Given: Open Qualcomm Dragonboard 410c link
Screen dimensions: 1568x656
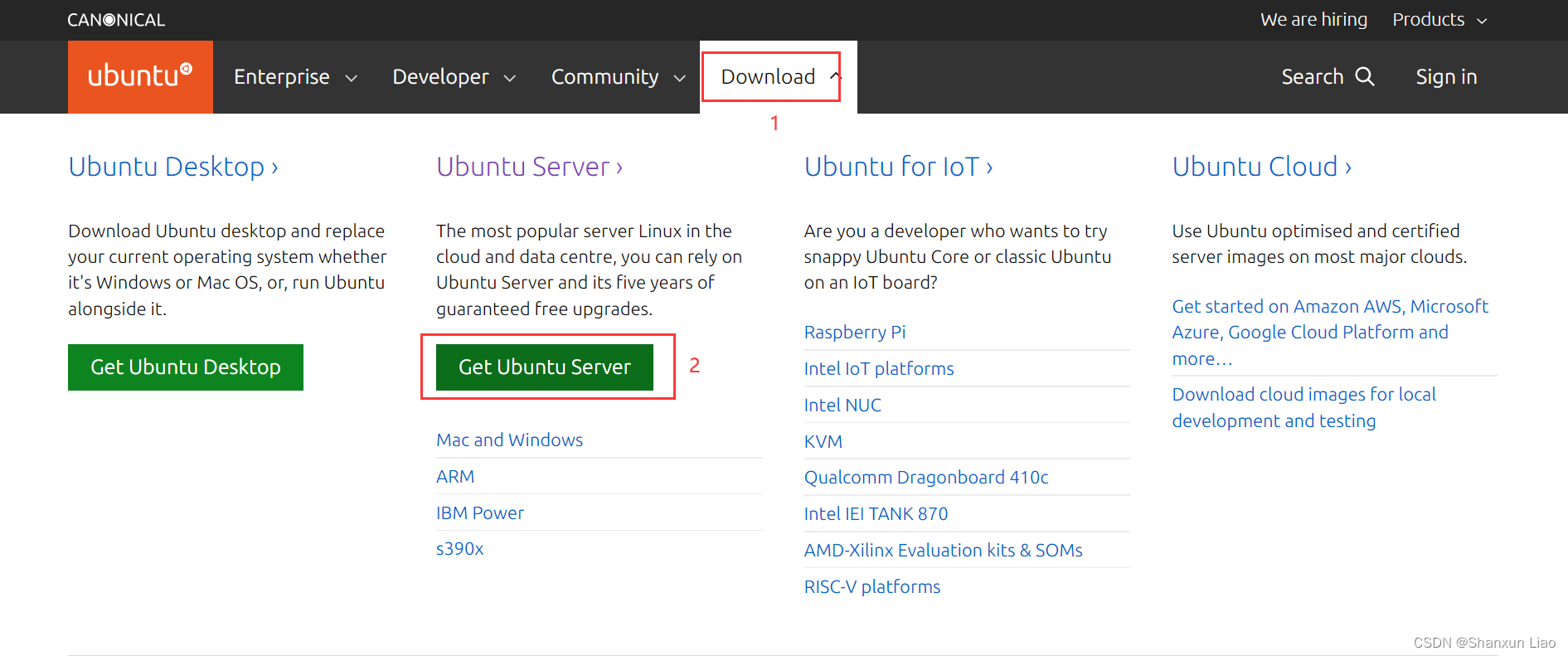Looking at the screenshot, I should click(x=926, y=478).
